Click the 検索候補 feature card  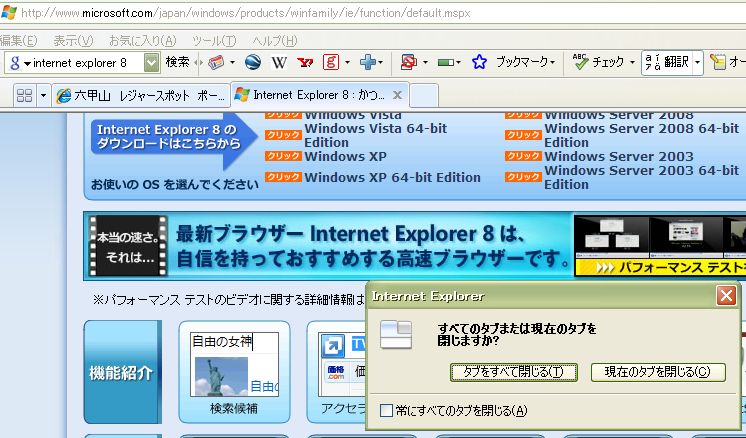pos(234,372)
